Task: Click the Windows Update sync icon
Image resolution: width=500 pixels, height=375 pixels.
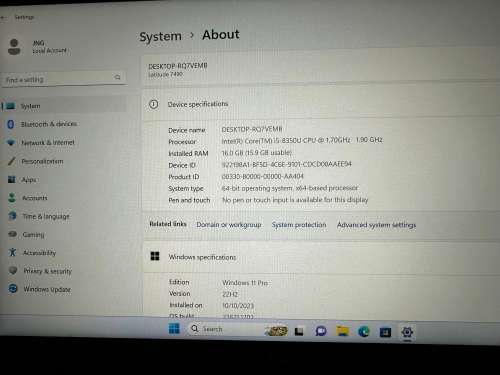Action: (13, 289)
